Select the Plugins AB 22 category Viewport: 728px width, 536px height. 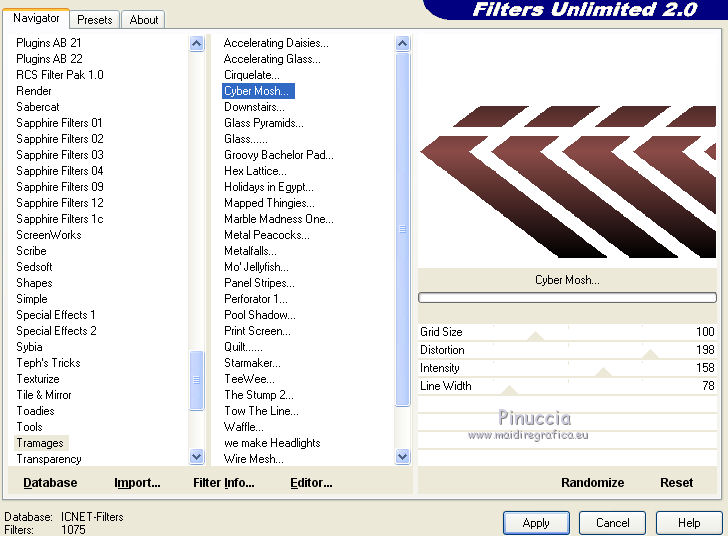click(49, 59)
